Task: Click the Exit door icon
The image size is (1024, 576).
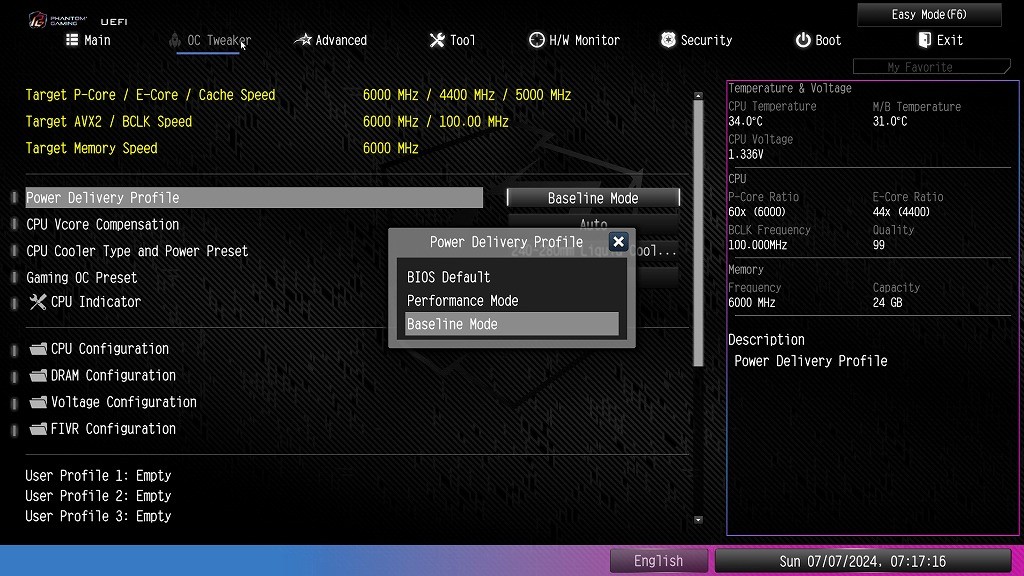Action: tap(924, 40)
